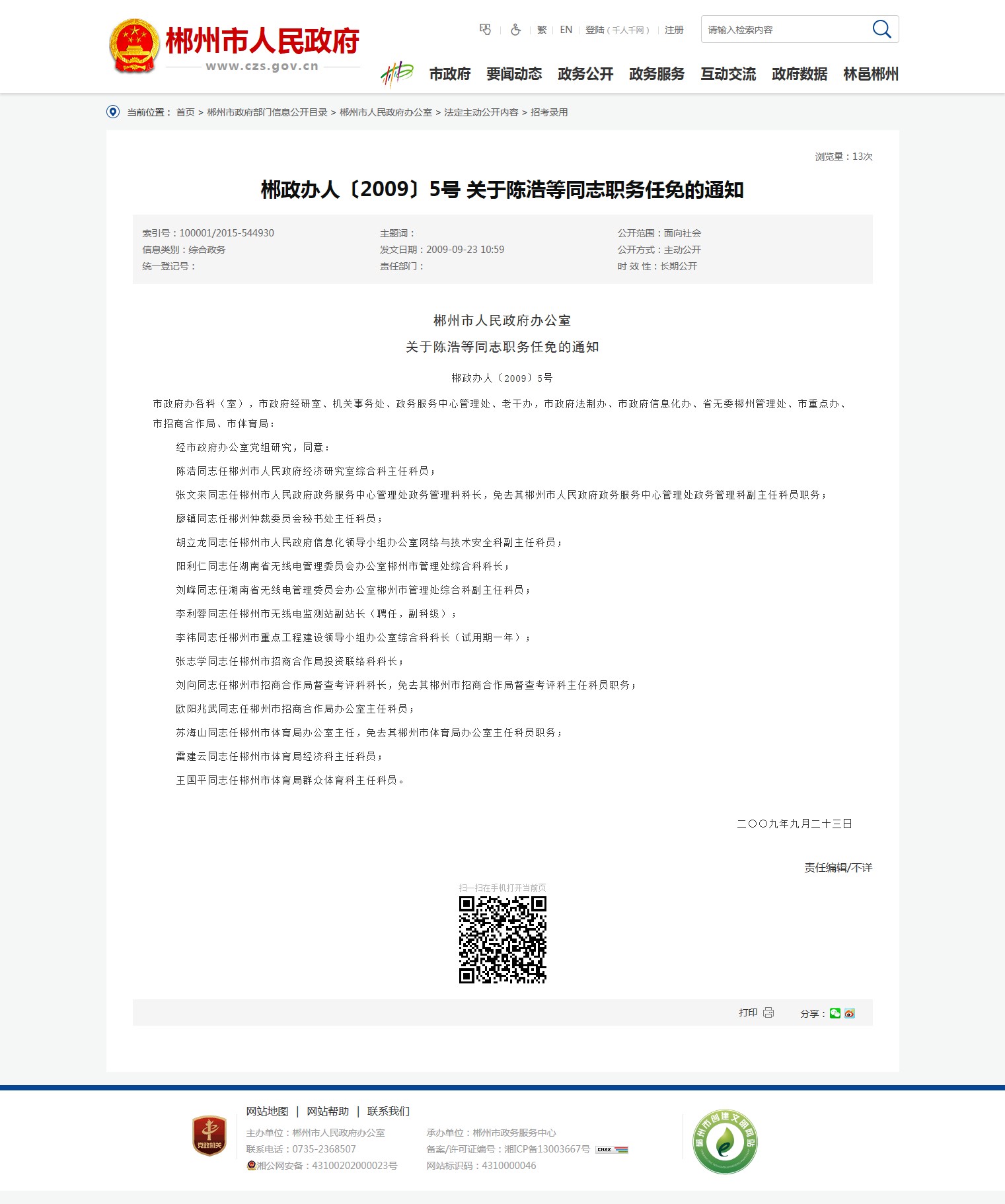1005x1204 pixels.
Task: Click the 责任编辑/不详 text
Action: click(x=838, y=868)
